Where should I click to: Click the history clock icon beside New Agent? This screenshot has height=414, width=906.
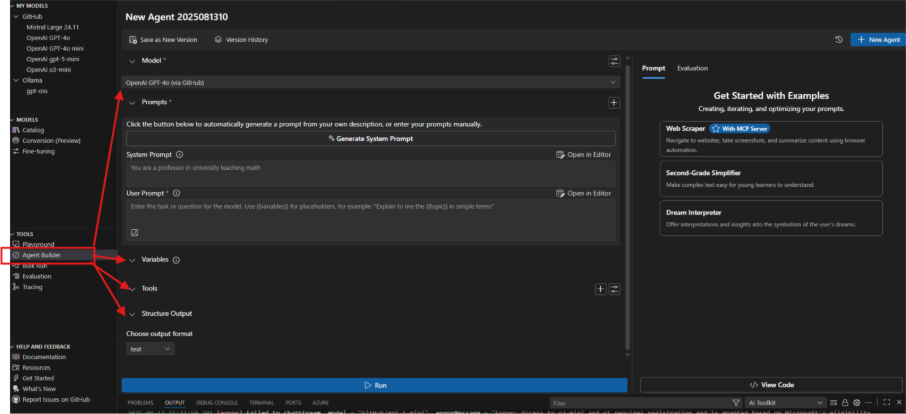click(x=839, y=40)
